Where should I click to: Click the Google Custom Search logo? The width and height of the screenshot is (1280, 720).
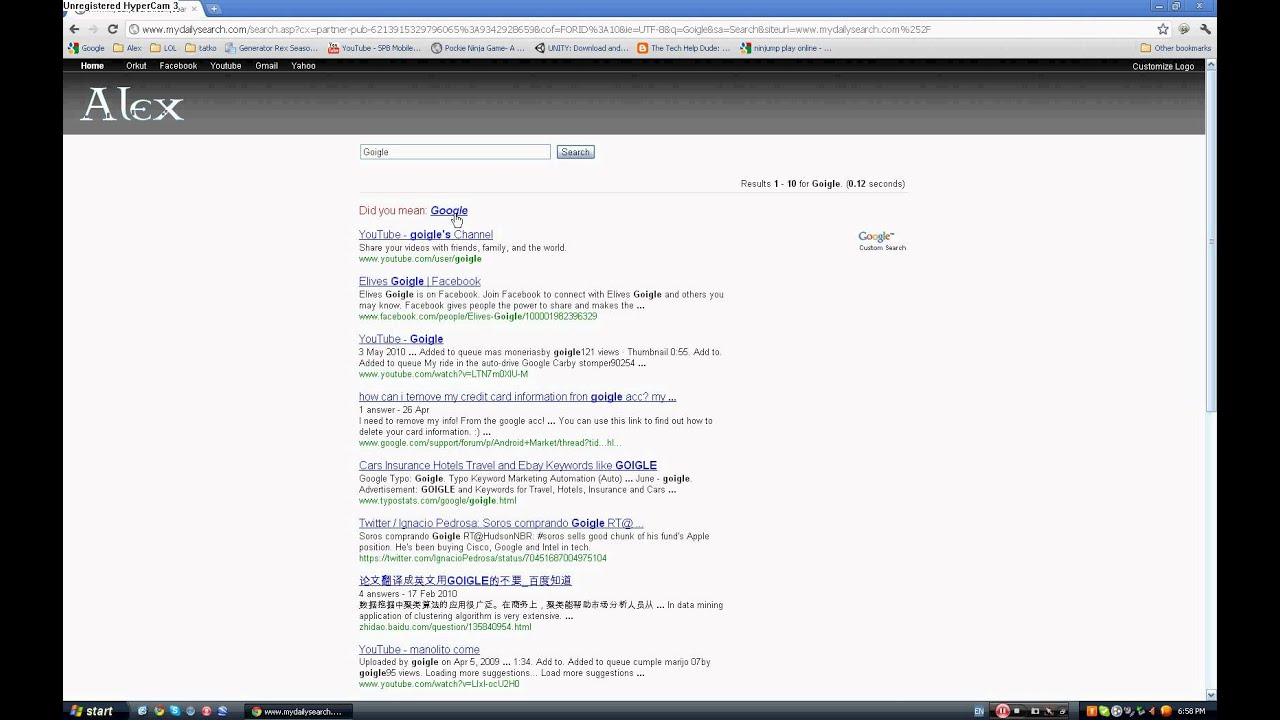[882, 241]
